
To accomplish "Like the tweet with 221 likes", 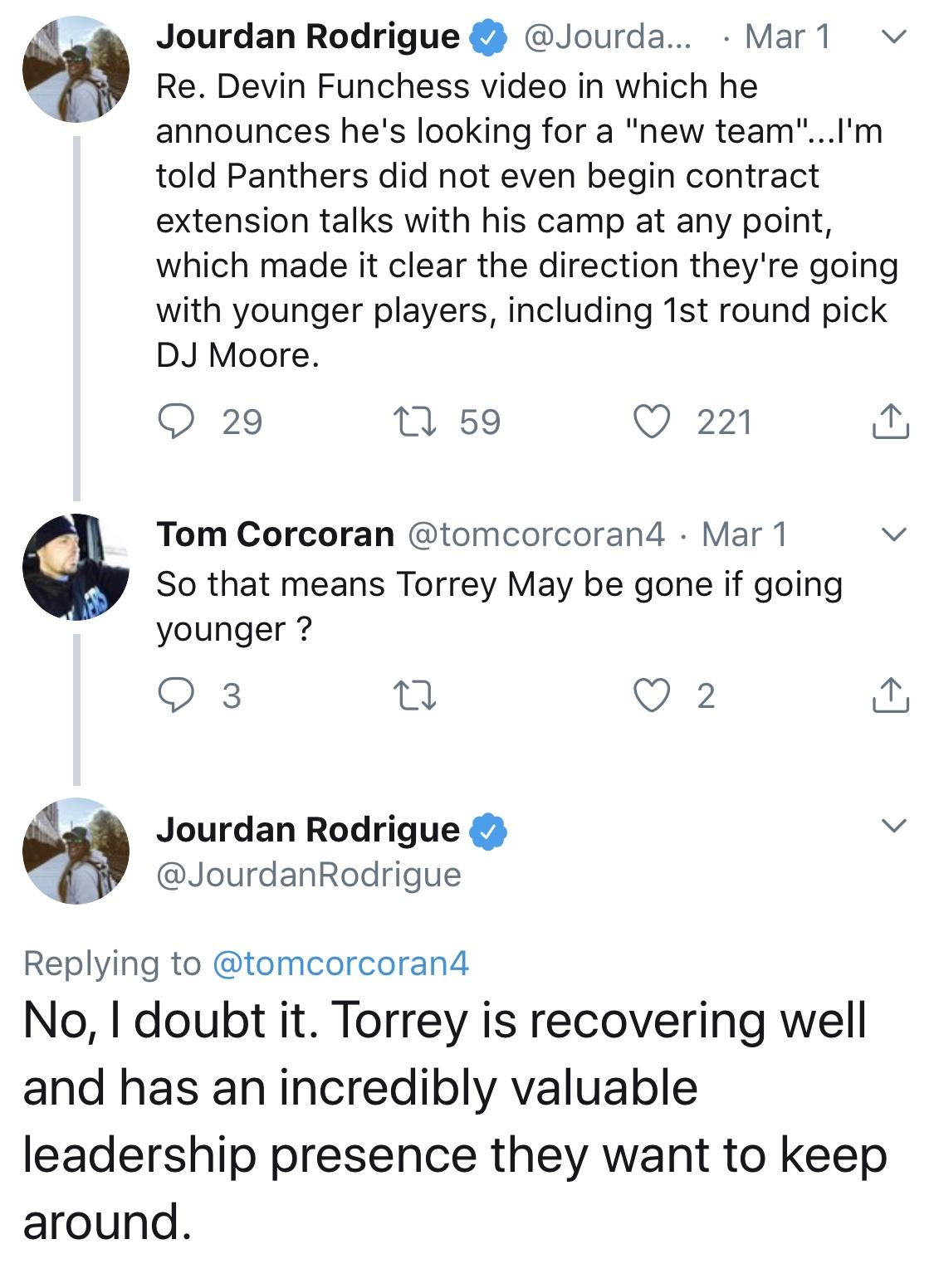I will pos(653,422).
